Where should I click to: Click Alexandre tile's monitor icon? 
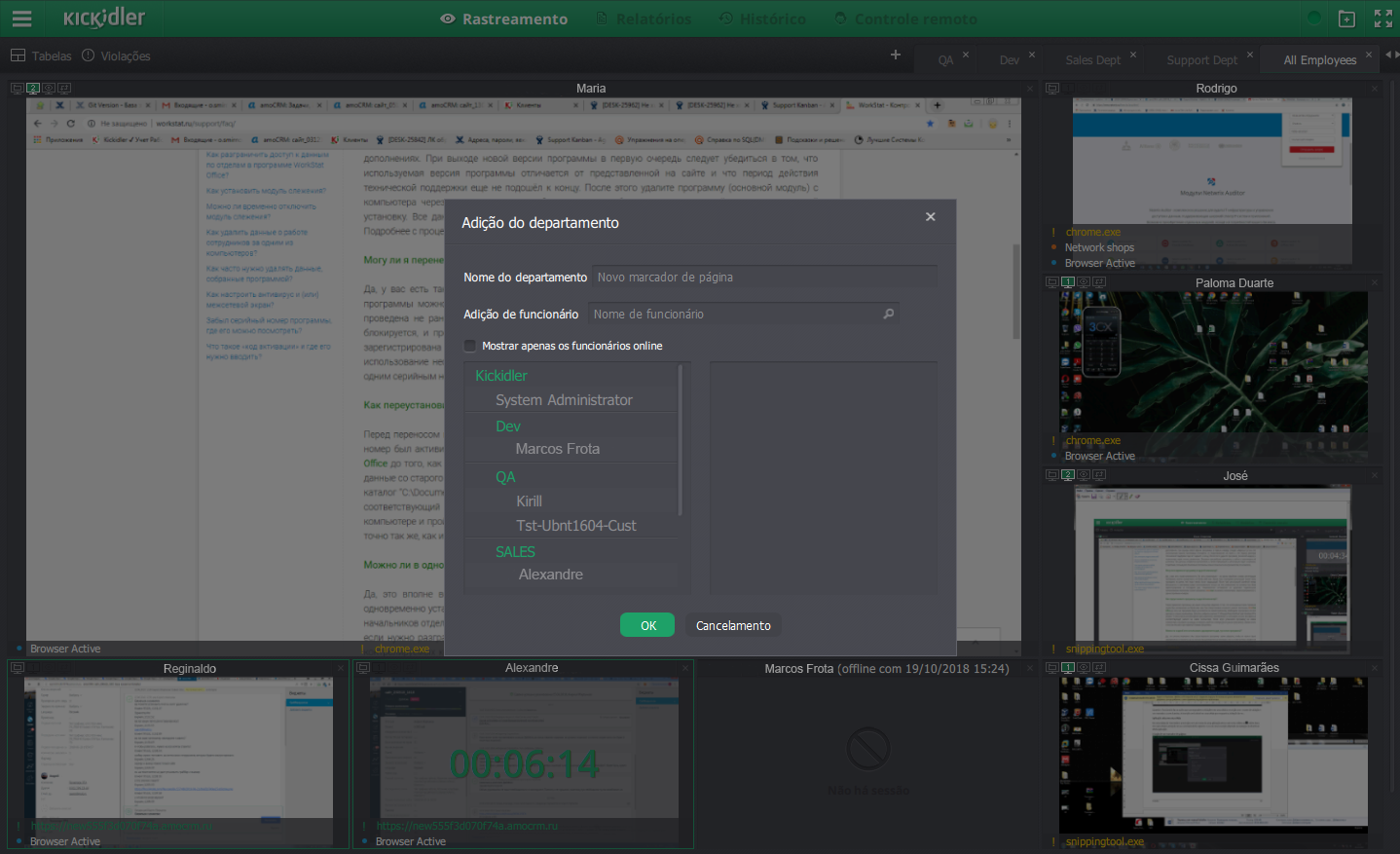click(363, 668)
